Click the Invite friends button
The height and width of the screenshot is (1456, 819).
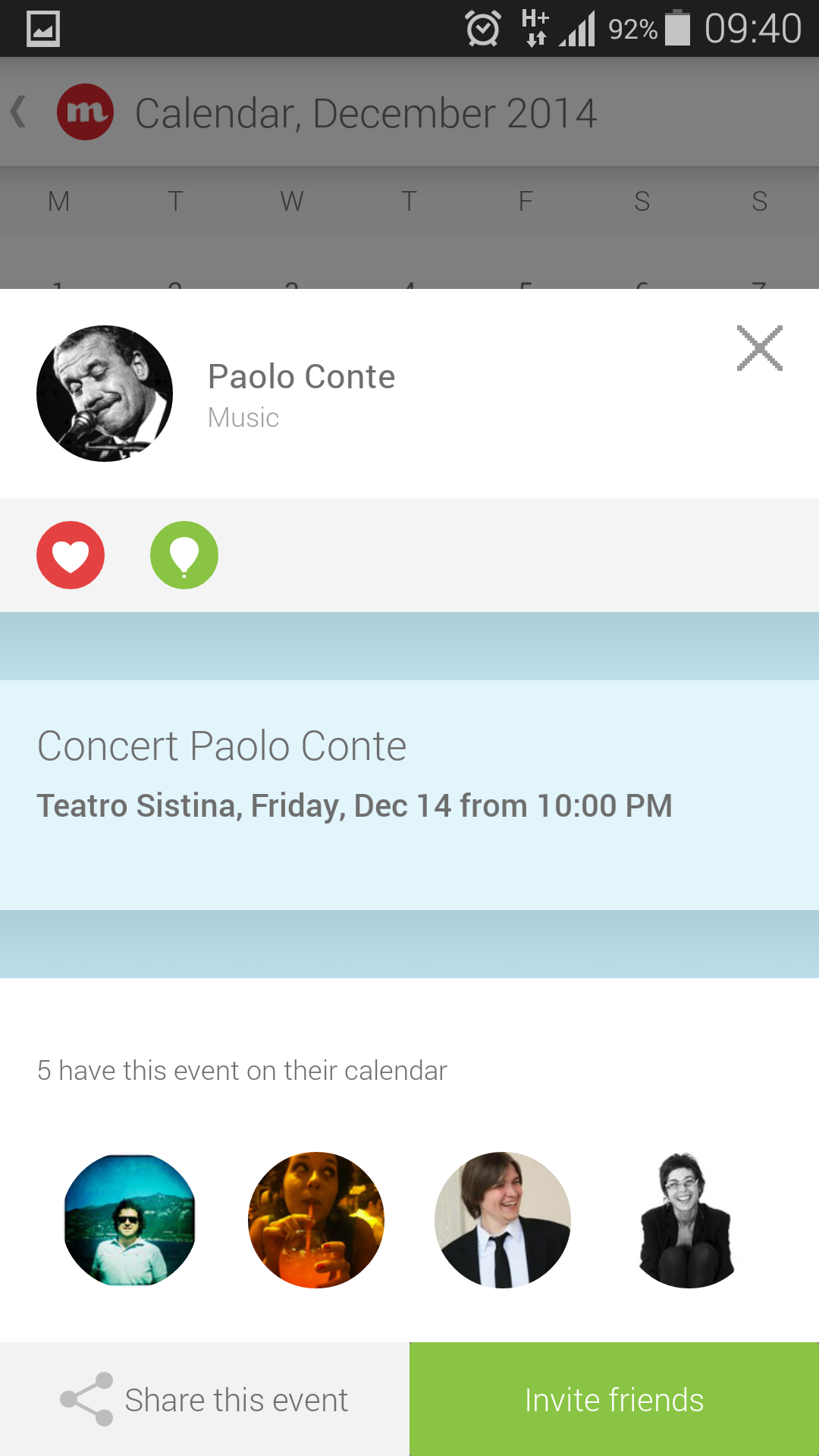pyautogui.click(x=614, y=1399)
